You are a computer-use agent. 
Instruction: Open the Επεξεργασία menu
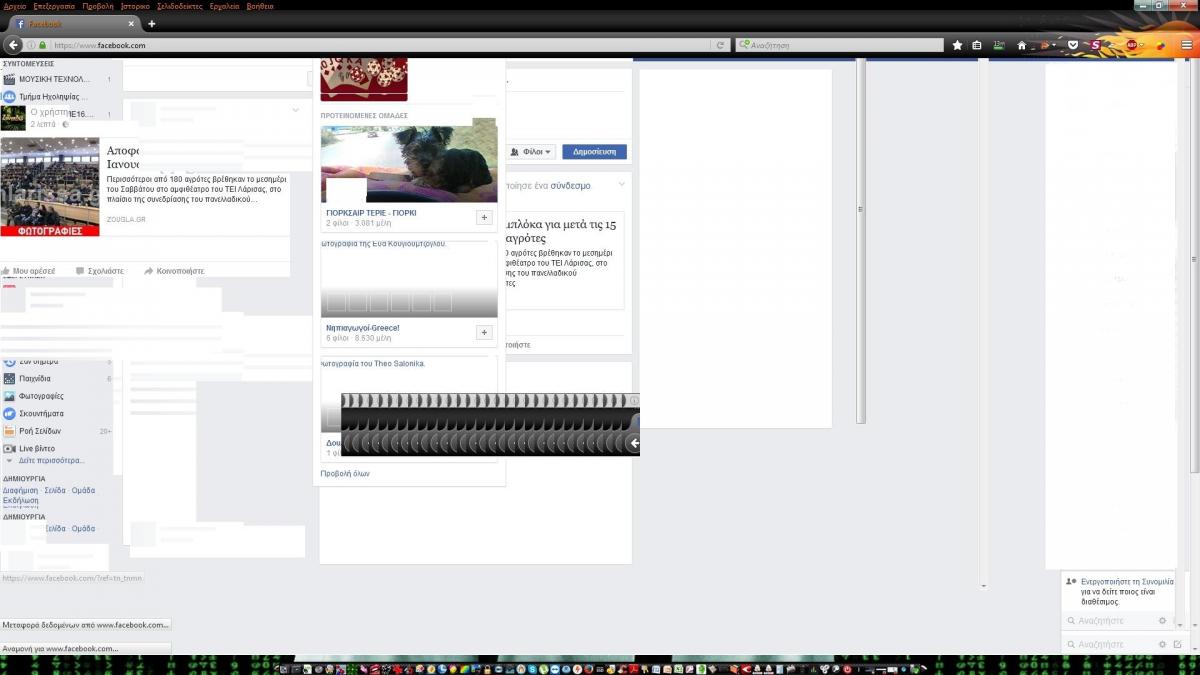[x=54, y=6]
